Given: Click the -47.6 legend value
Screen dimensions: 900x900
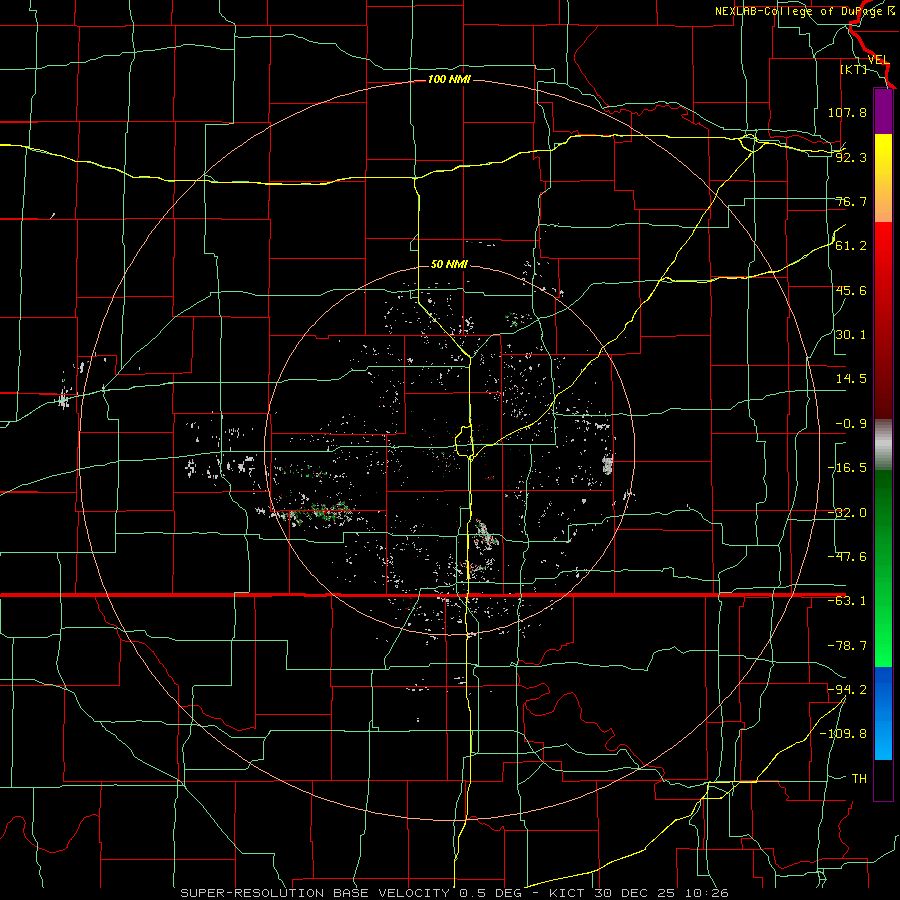Looking at the screenshot, I should click(847, 557).
